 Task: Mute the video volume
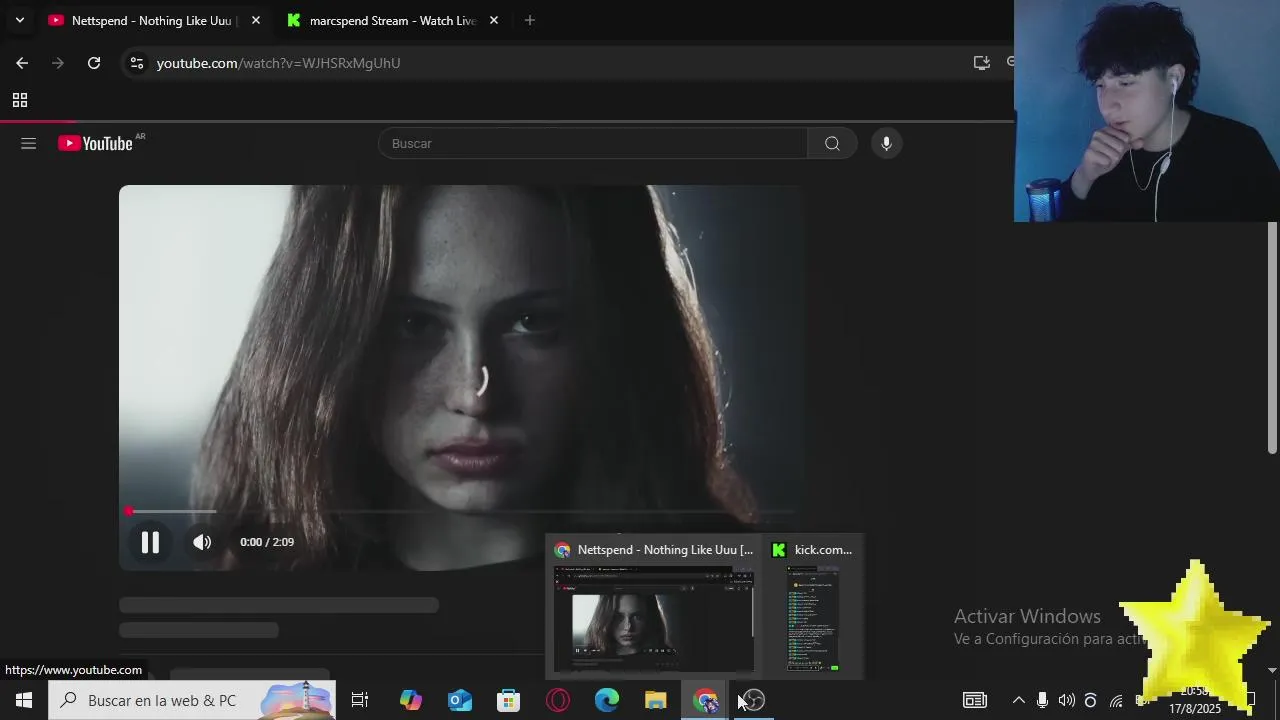[202, 542]
